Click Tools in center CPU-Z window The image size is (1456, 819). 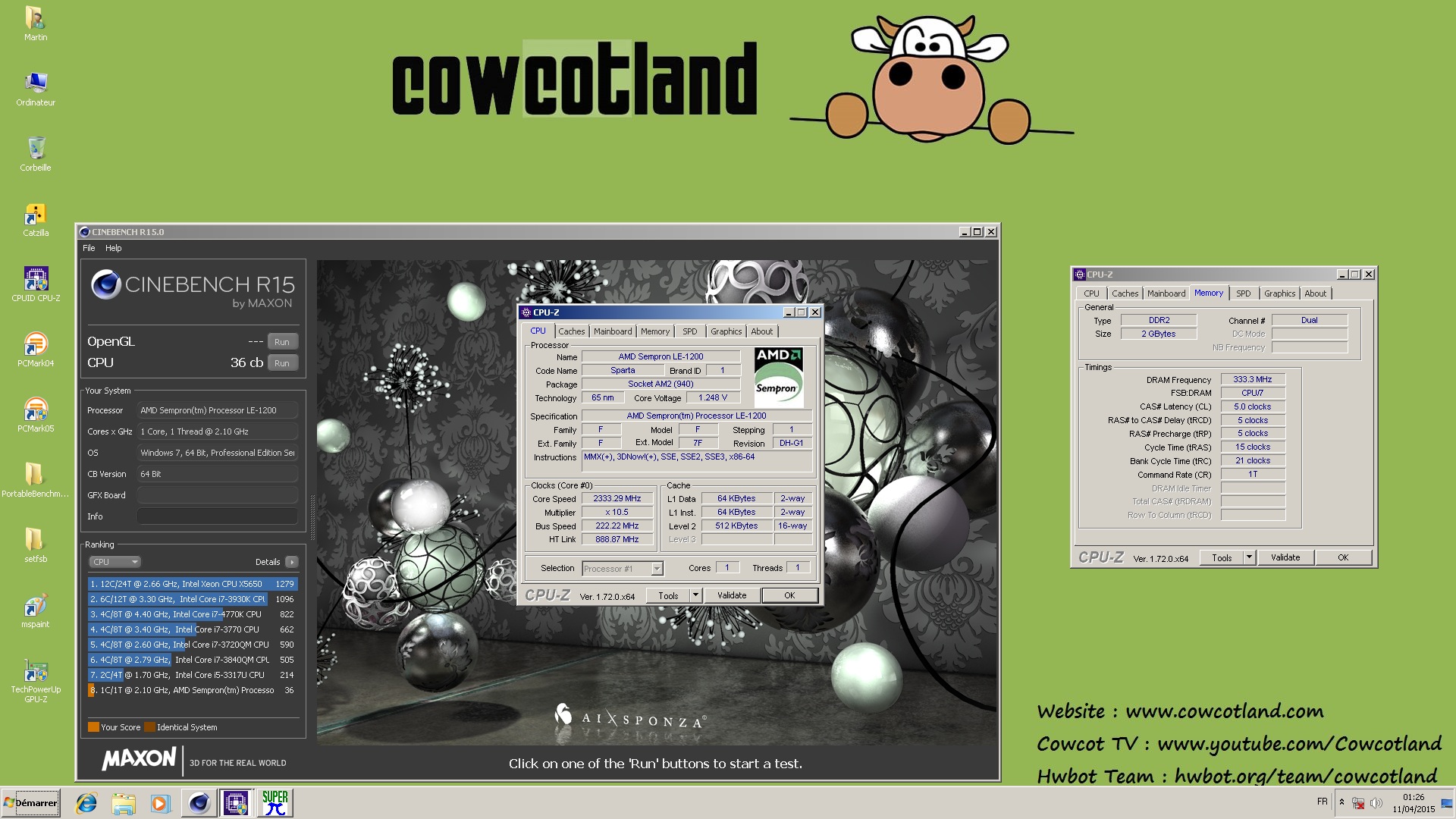pos(668,596)
